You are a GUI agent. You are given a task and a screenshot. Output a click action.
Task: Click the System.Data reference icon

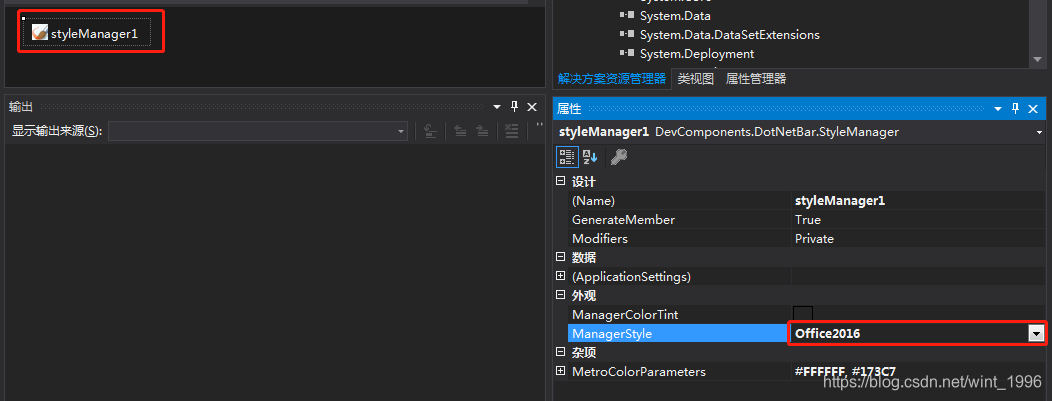(x=627, y=15)
